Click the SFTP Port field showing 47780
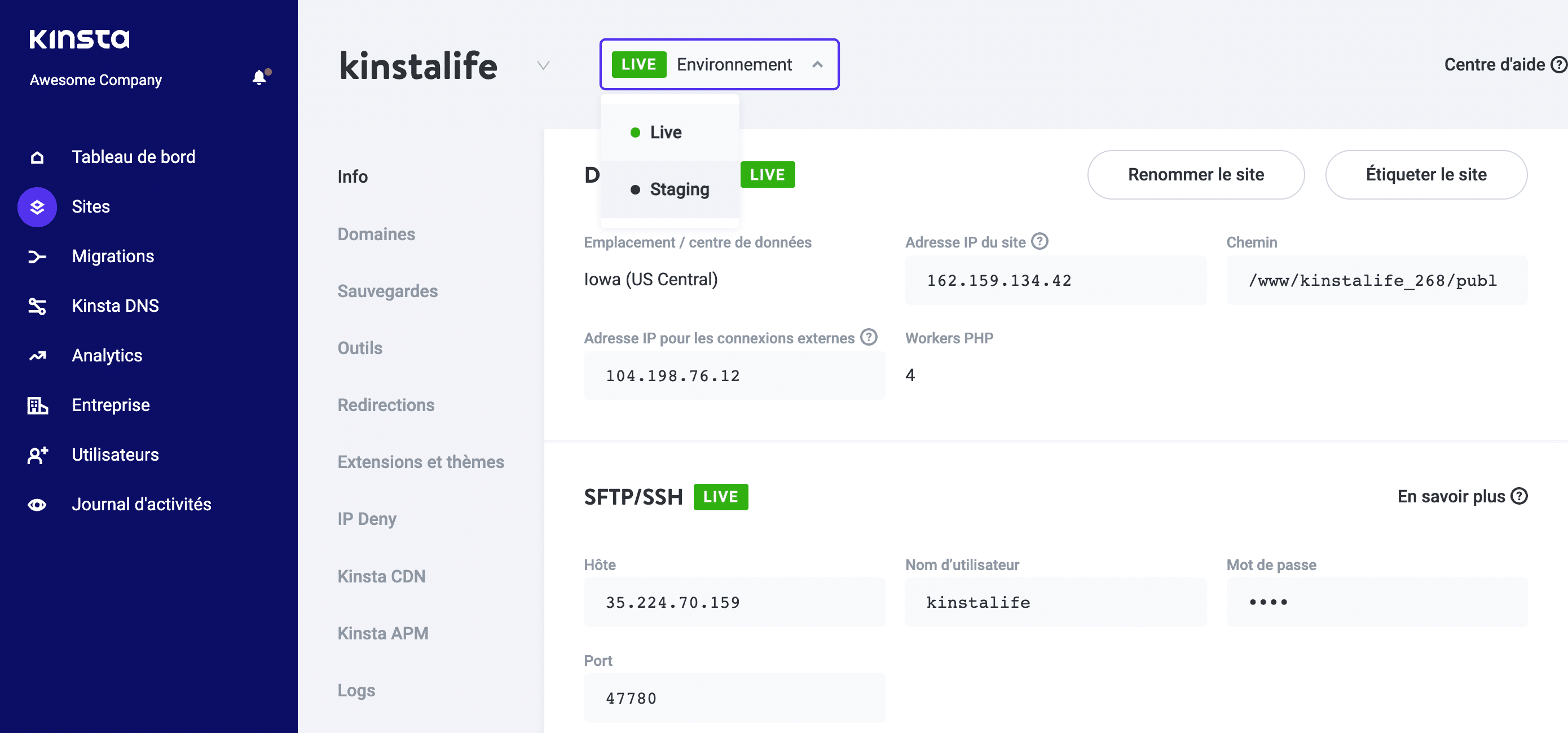 pos(734,697)
